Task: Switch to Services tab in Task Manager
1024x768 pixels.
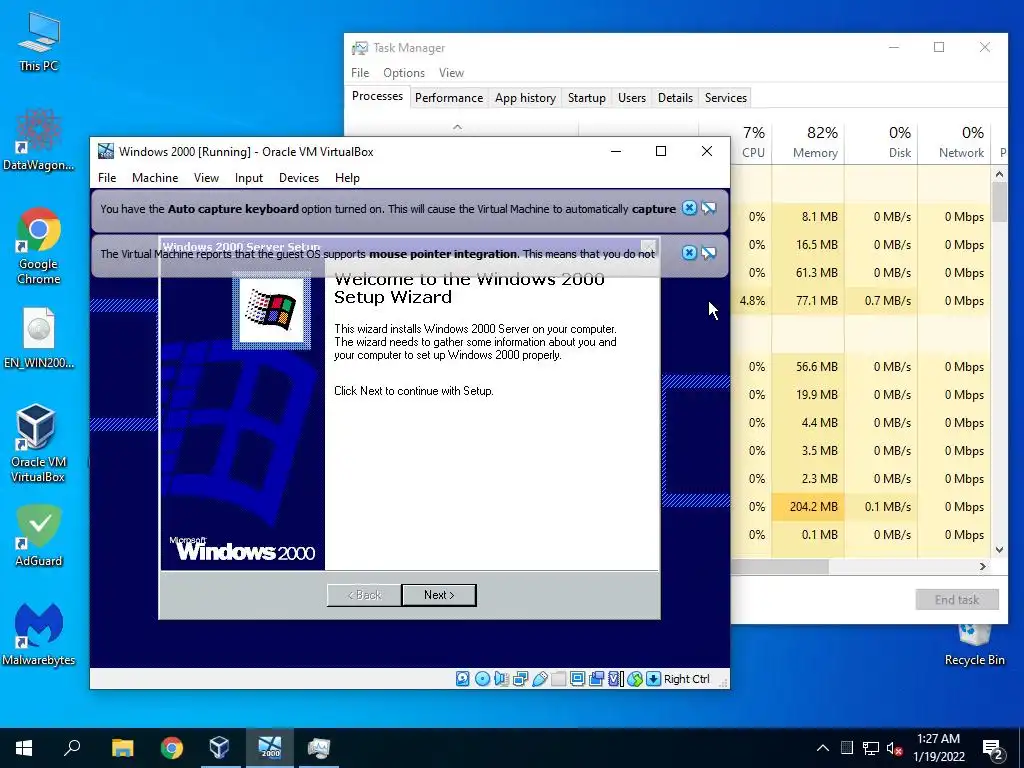Action: pyautogui.click(x=726, y=97)
